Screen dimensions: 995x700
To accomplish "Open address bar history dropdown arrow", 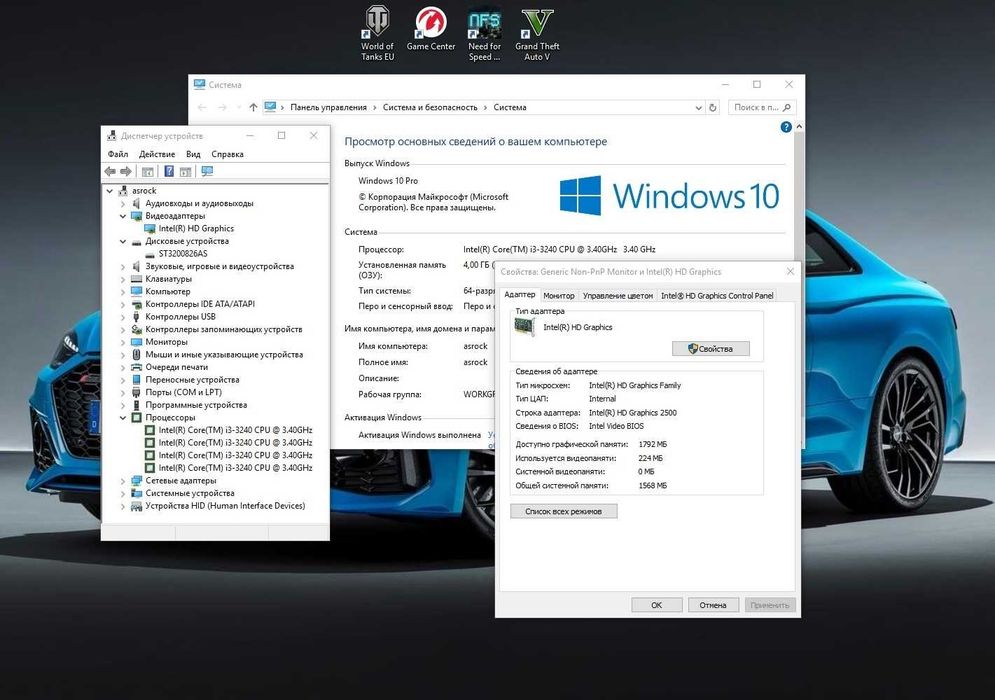I will coord(698,108).
